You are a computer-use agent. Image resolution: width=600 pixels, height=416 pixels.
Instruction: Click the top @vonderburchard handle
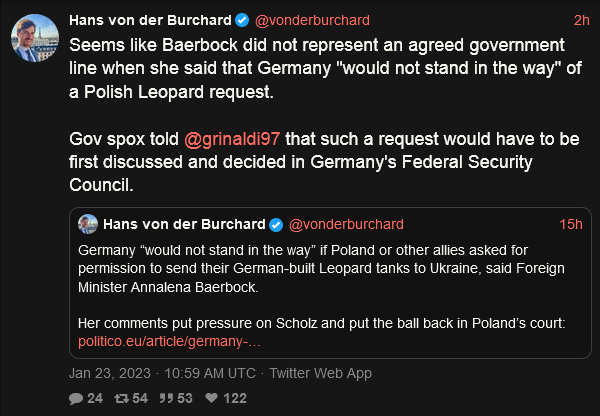310,20
